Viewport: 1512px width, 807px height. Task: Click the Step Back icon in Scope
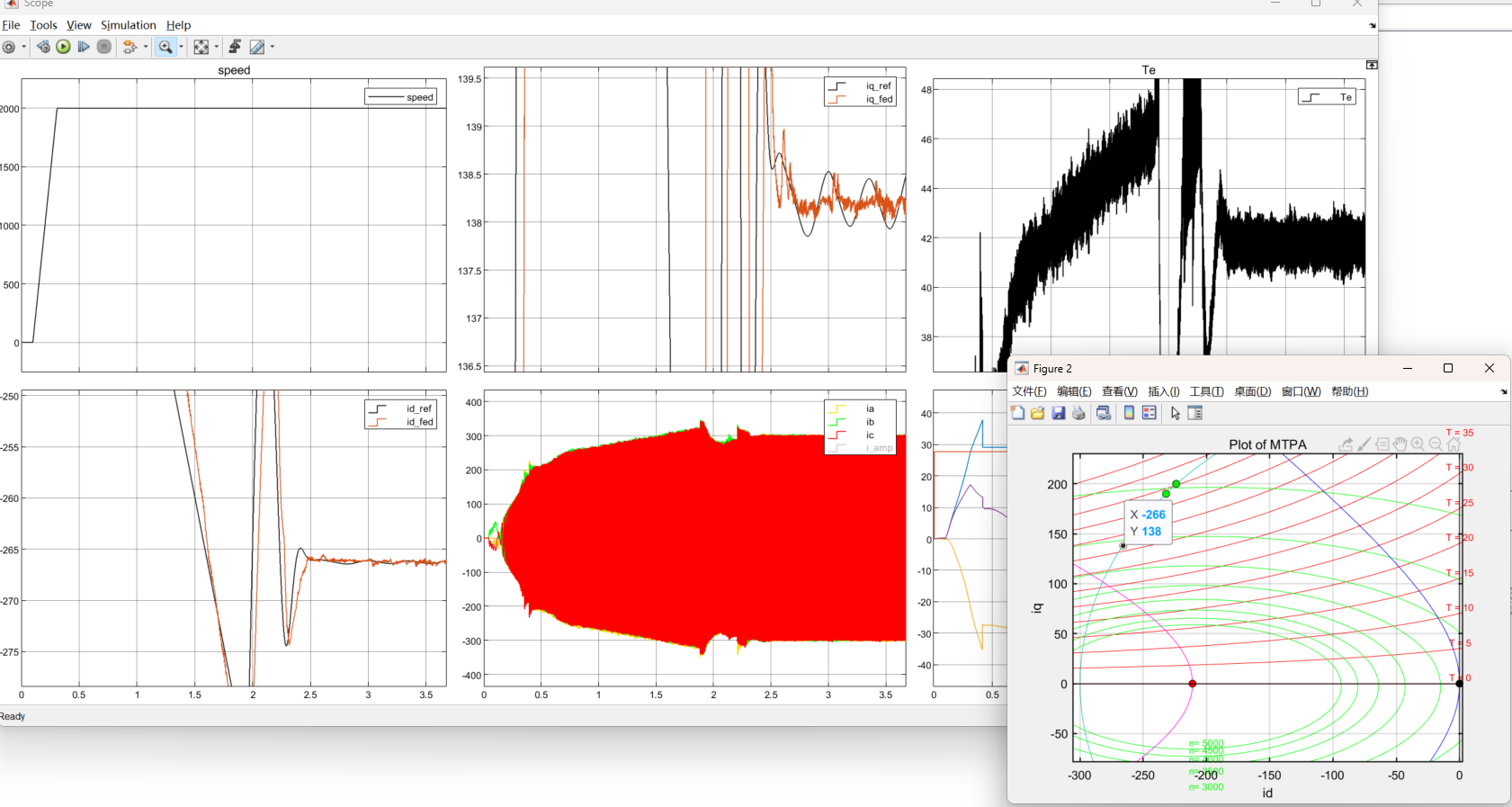point(43,47)
